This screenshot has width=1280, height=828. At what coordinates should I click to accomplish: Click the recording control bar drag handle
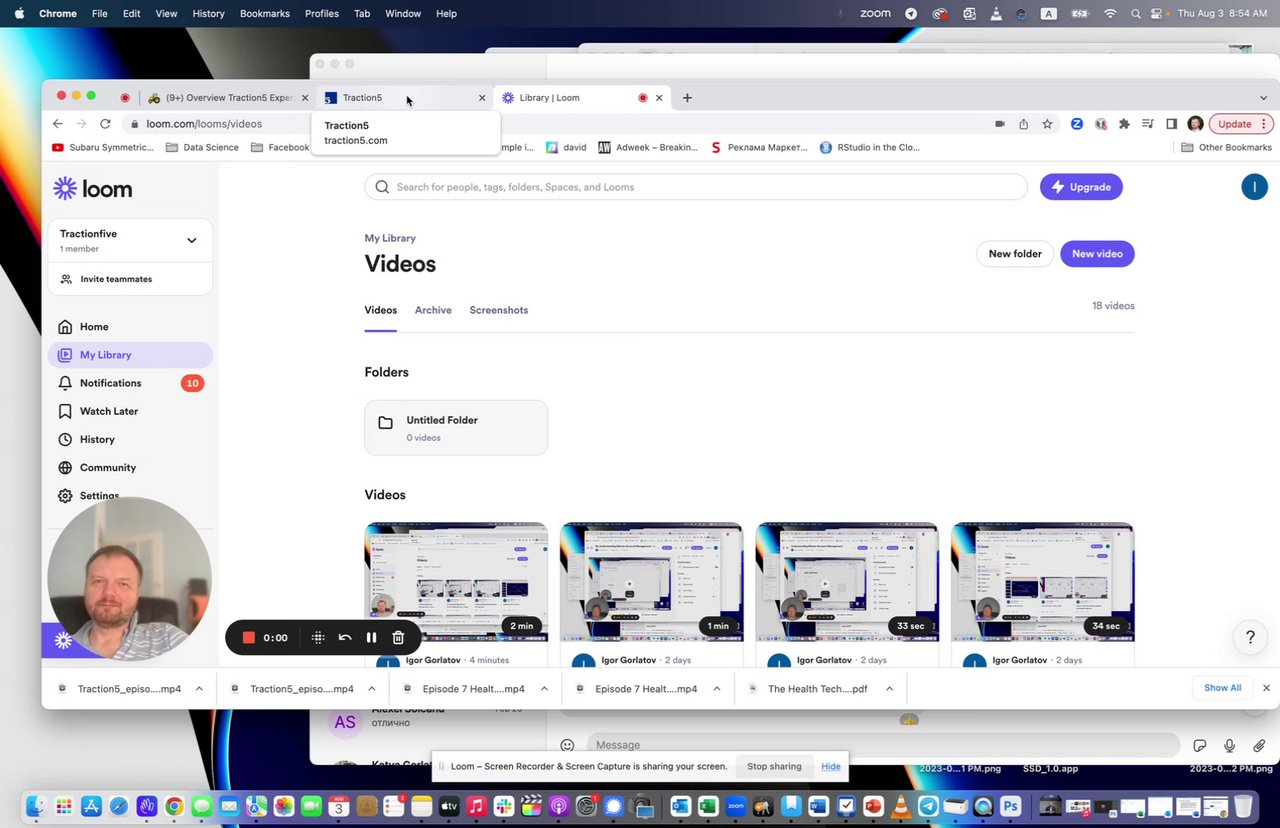click(318, 637)
